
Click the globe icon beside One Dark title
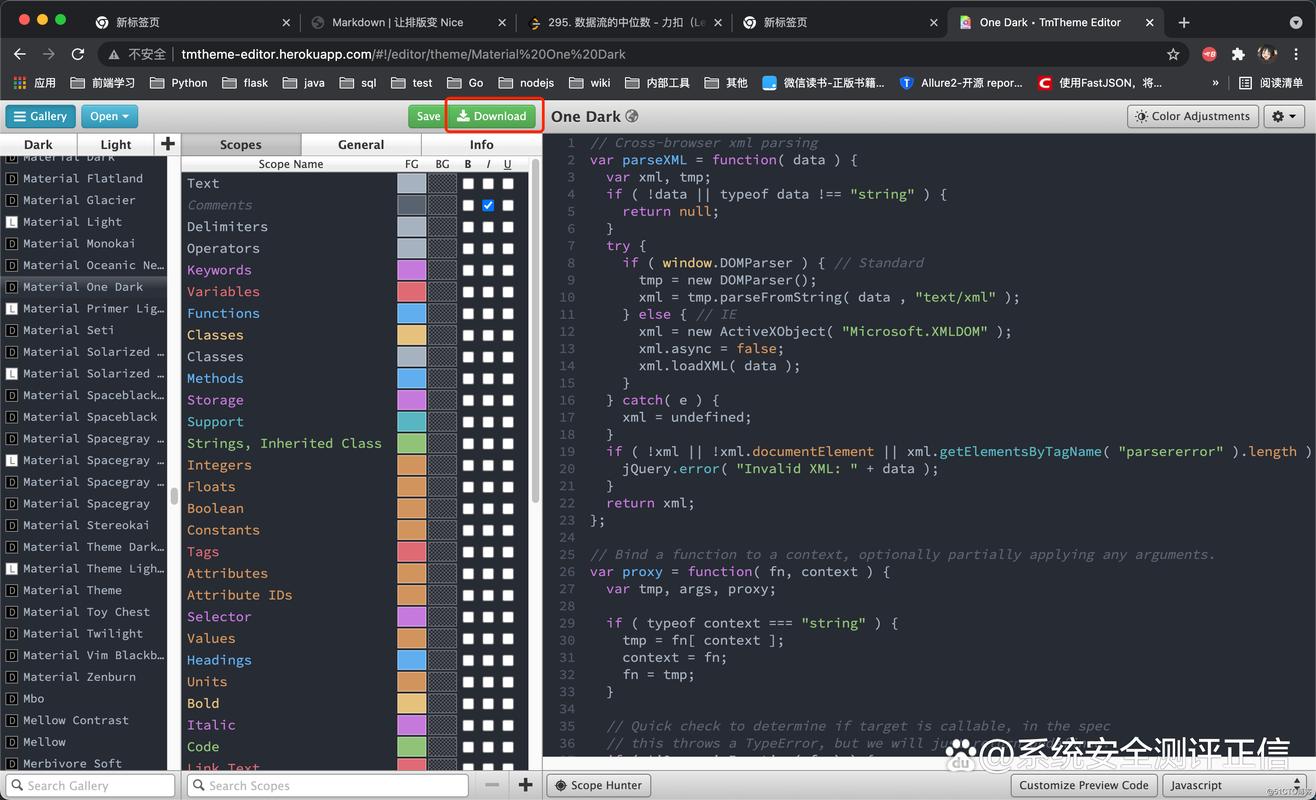(632, 117)
